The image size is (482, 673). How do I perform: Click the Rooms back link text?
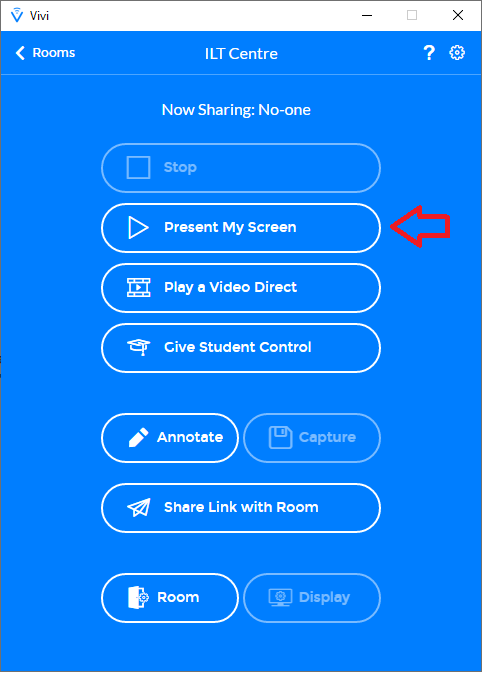[x=54, y=53]
